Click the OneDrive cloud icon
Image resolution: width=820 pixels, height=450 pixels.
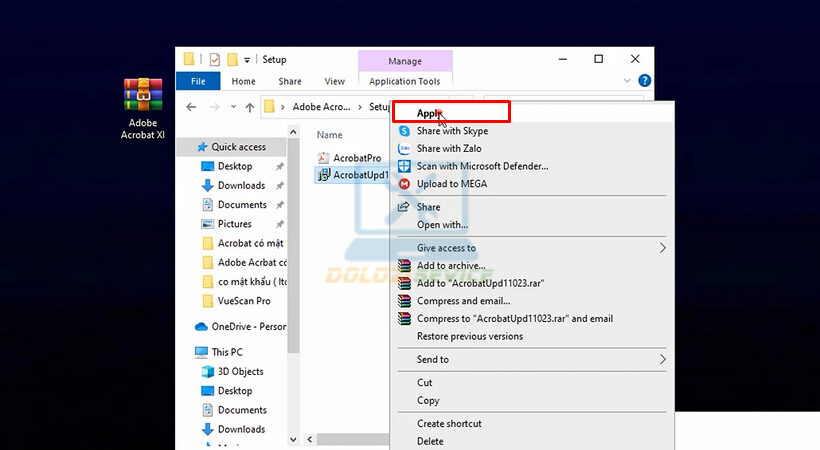(201, 327)
